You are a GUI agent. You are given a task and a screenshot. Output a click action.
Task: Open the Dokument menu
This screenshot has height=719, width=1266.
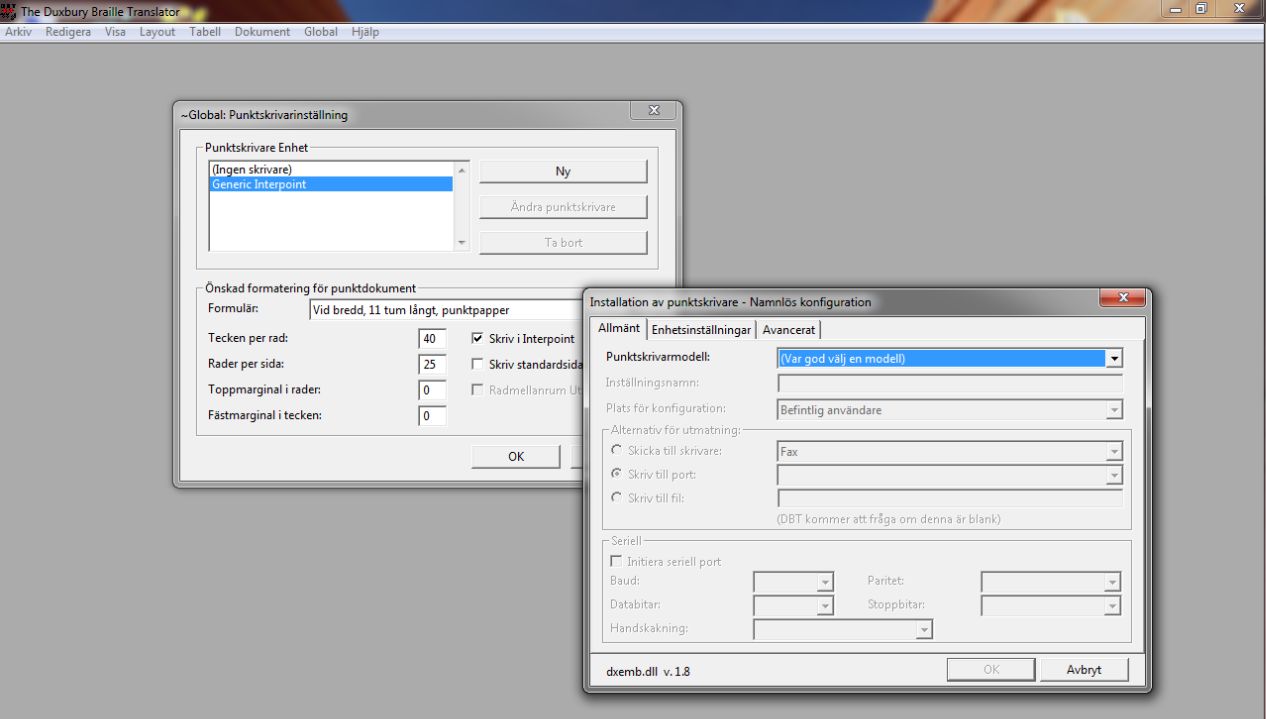pos(262,32)
